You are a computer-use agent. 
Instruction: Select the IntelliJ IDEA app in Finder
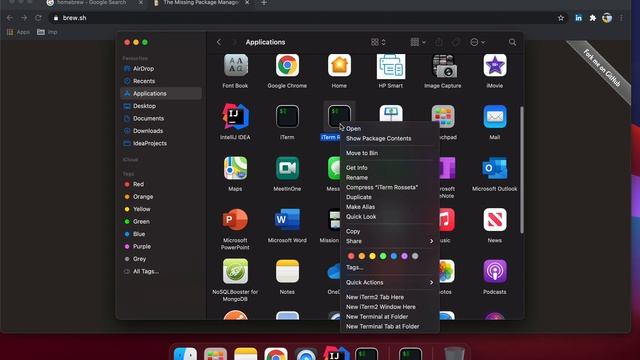tap(236, 117)
